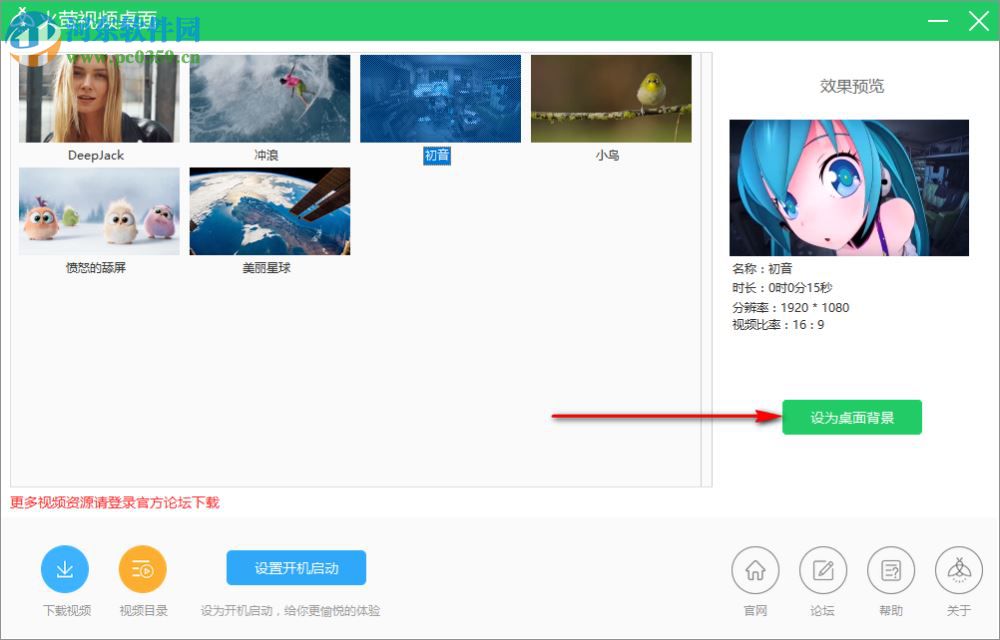Click the 帮助 help icon
The width and height of the screenshot is (1000, 640).
(890, 568)
